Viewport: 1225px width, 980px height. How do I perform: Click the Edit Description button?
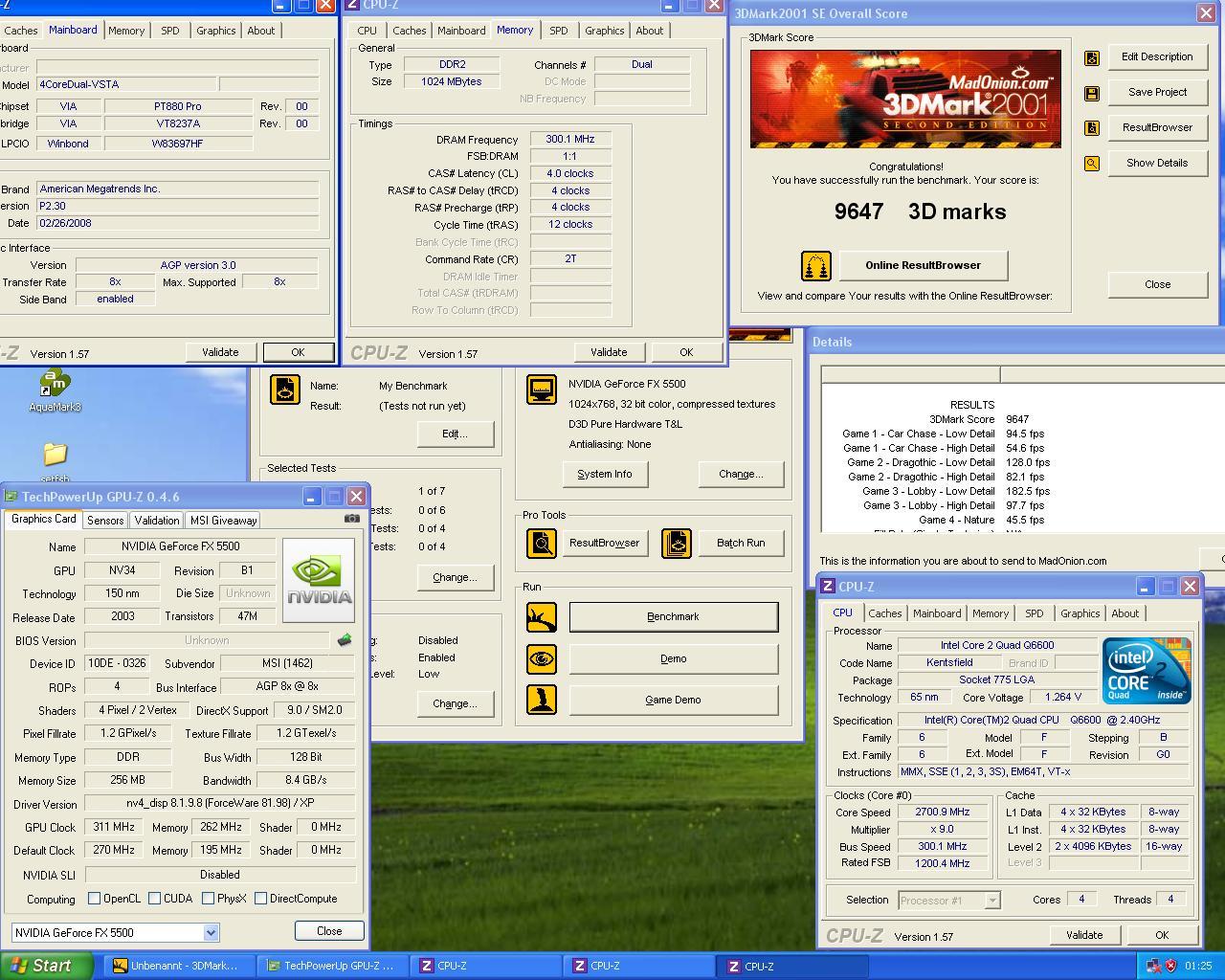pos(1157,56)
